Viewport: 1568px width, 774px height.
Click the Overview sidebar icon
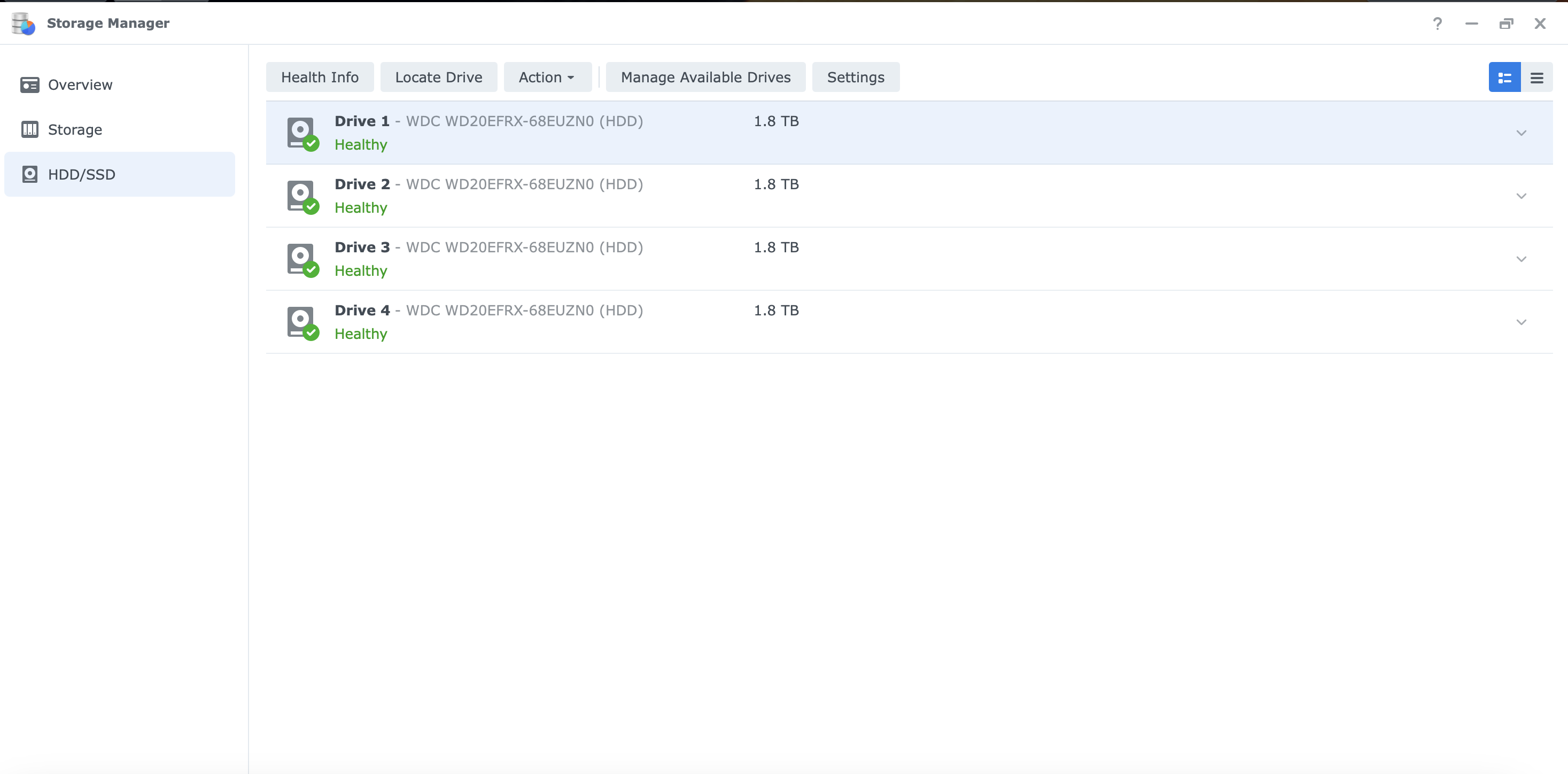(x=29, y=84)
